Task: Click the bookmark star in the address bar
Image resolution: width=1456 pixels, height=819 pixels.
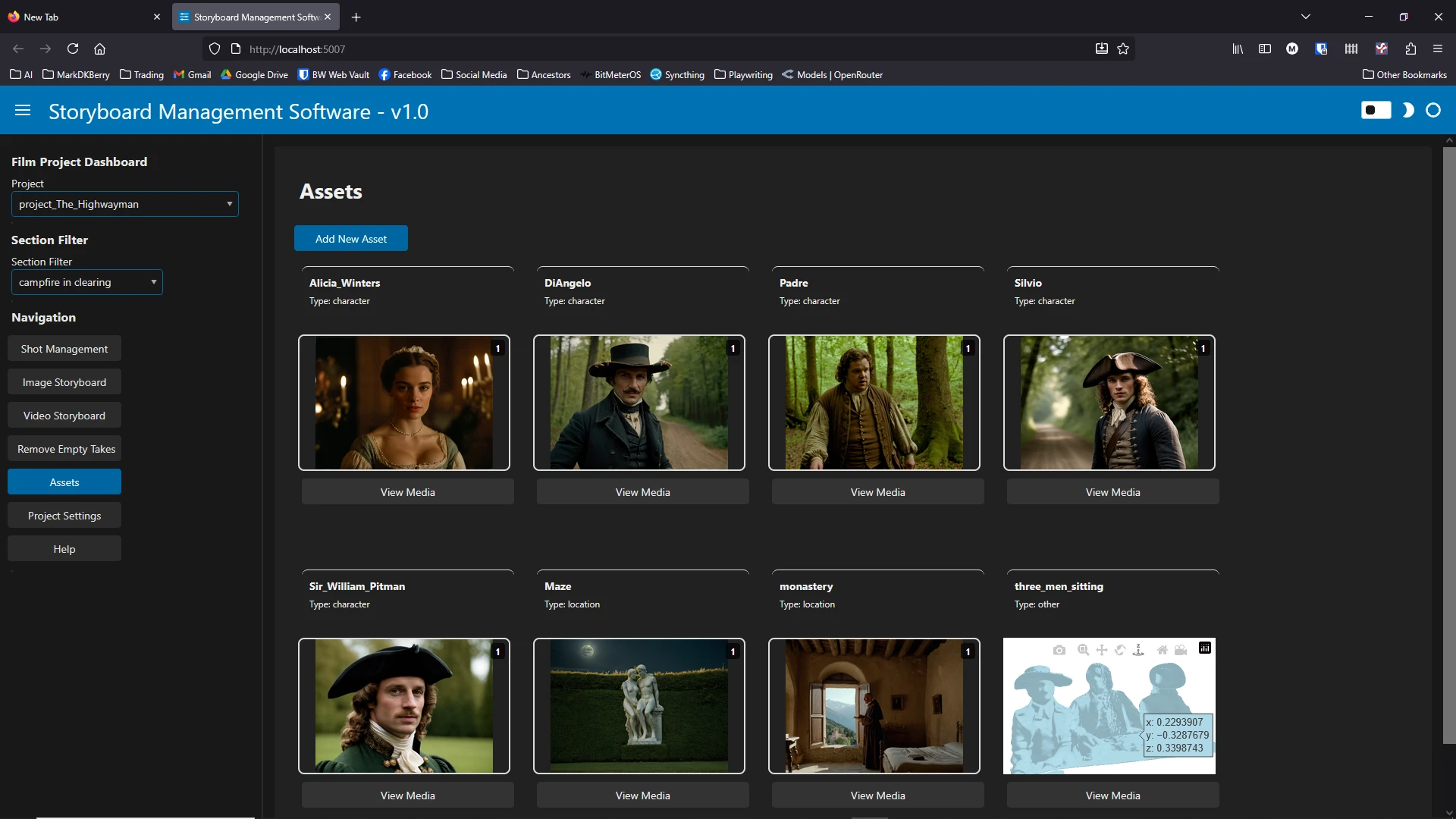Action: (x=1124, y=49)
